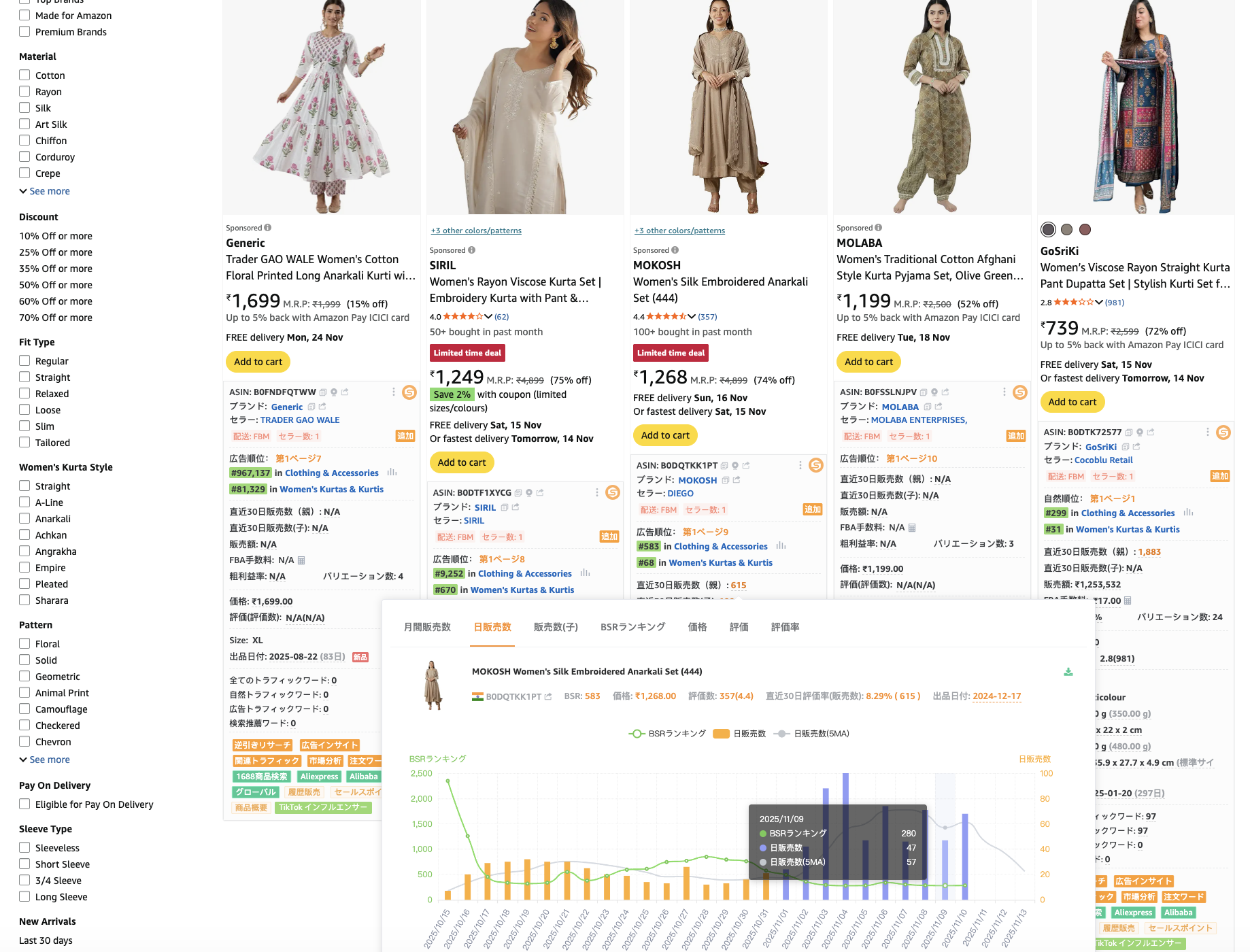Enable the Cotton material filter

(x=25, y=75)
